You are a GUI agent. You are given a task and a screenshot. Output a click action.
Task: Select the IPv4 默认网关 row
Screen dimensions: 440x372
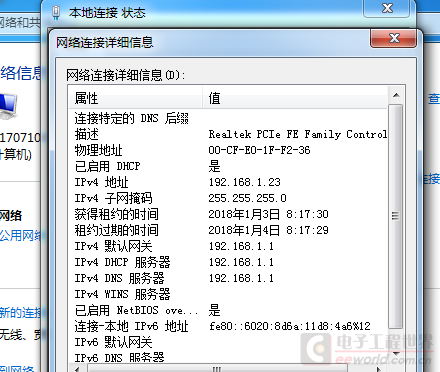coord(228,246)
